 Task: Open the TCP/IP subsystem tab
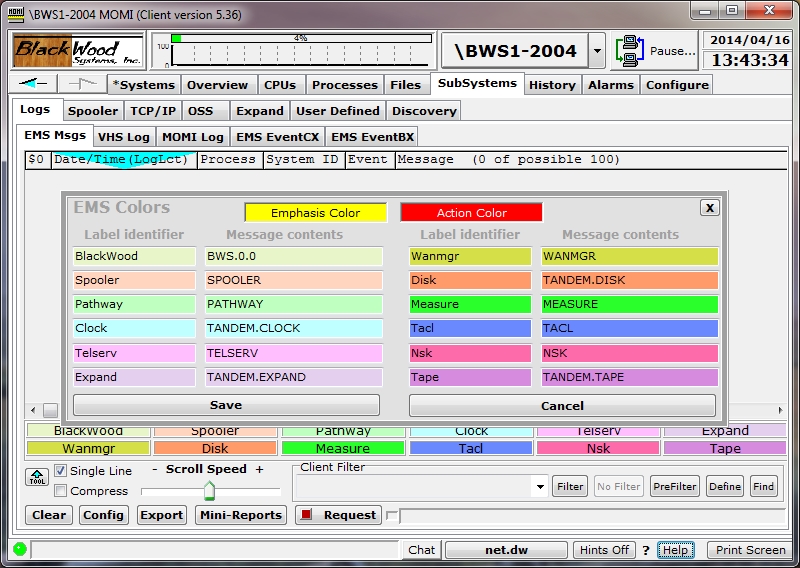(x=155, y=111)
